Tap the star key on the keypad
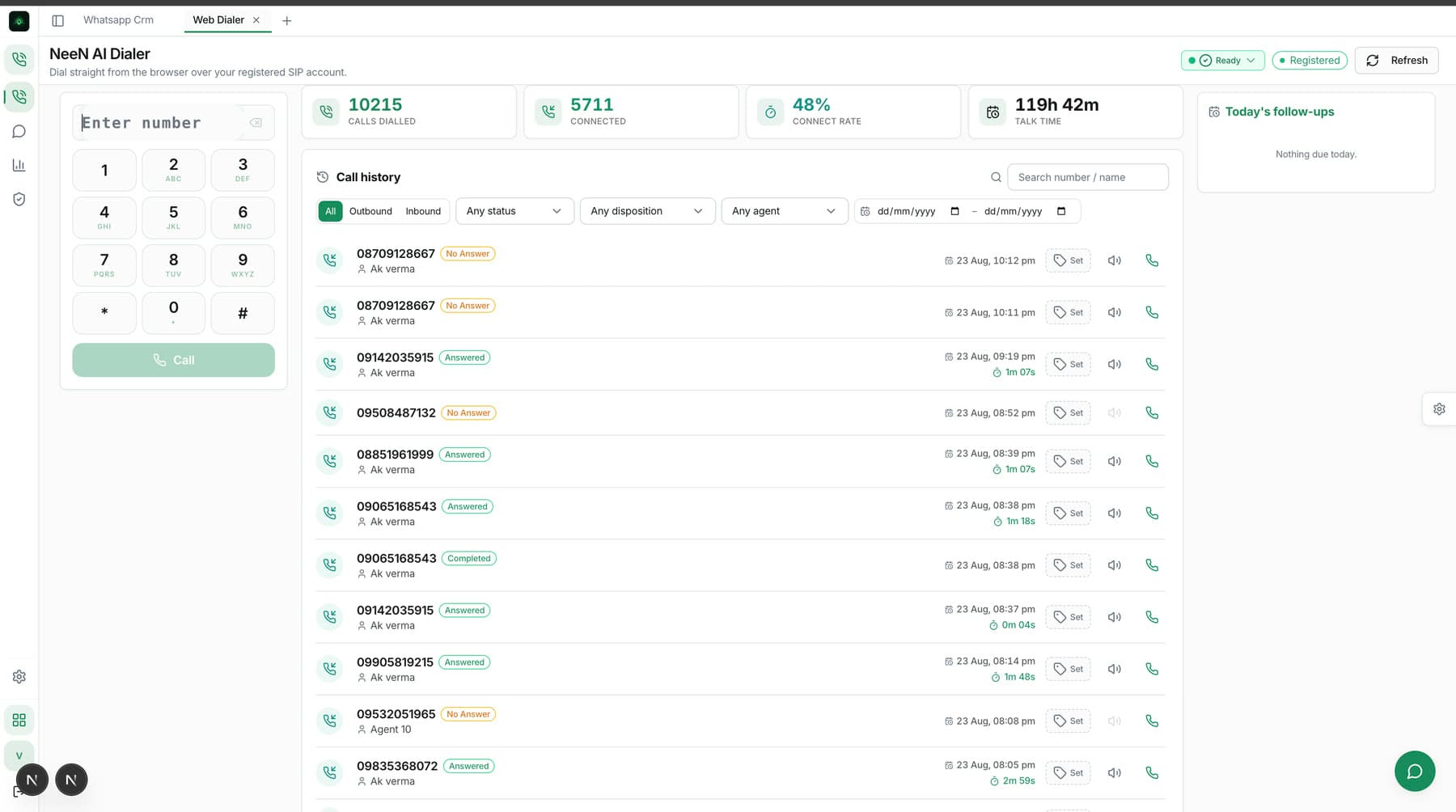Viewport: 1456px width, 812px height. [104, 313]
